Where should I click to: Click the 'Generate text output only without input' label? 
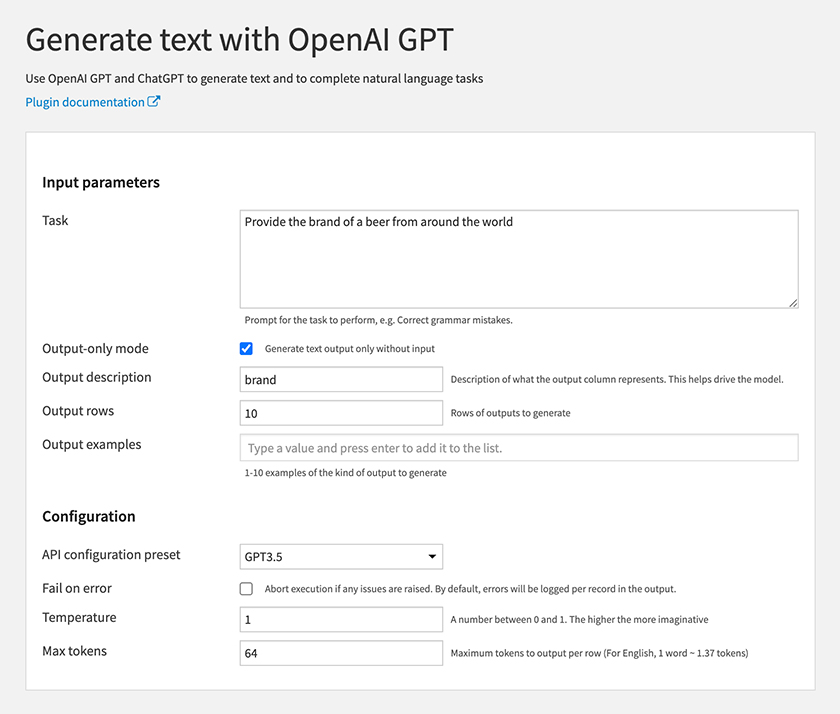coord(350,349)
